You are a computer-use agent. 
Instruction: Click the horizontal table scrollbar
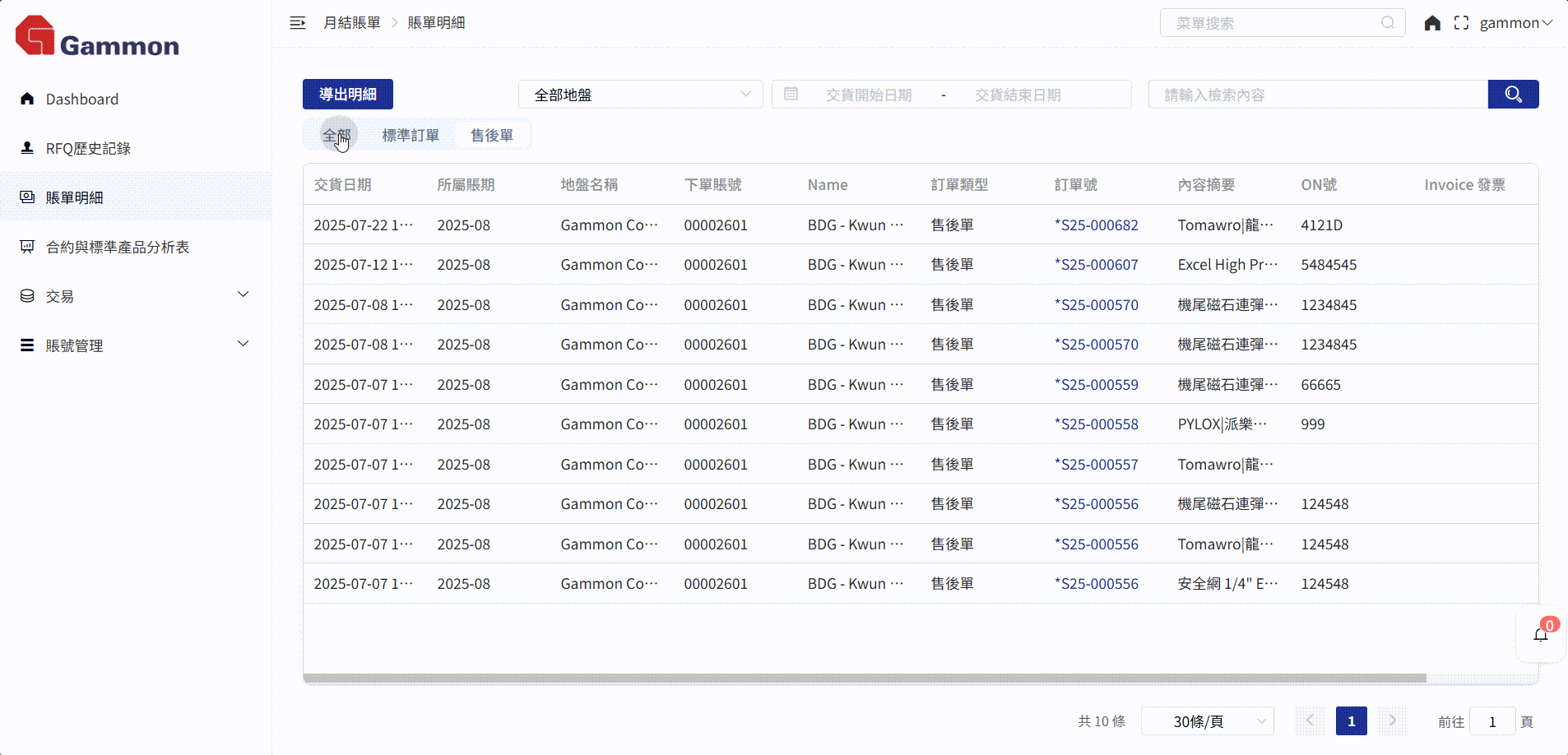[864, 679]
